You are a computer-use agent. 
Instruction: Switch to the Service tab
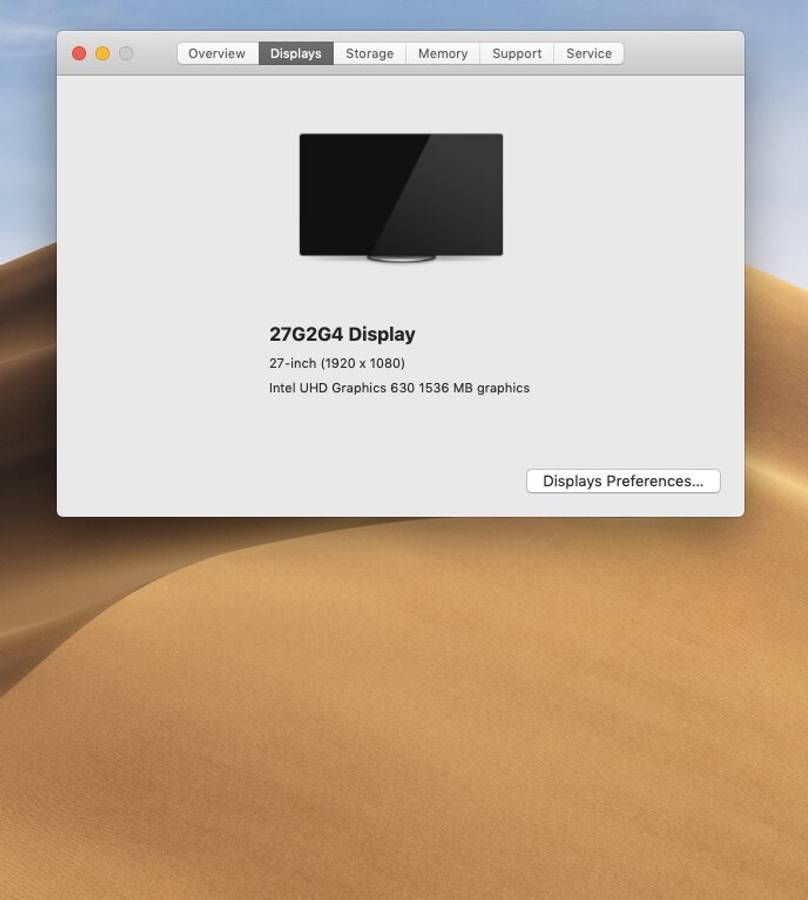589,53
